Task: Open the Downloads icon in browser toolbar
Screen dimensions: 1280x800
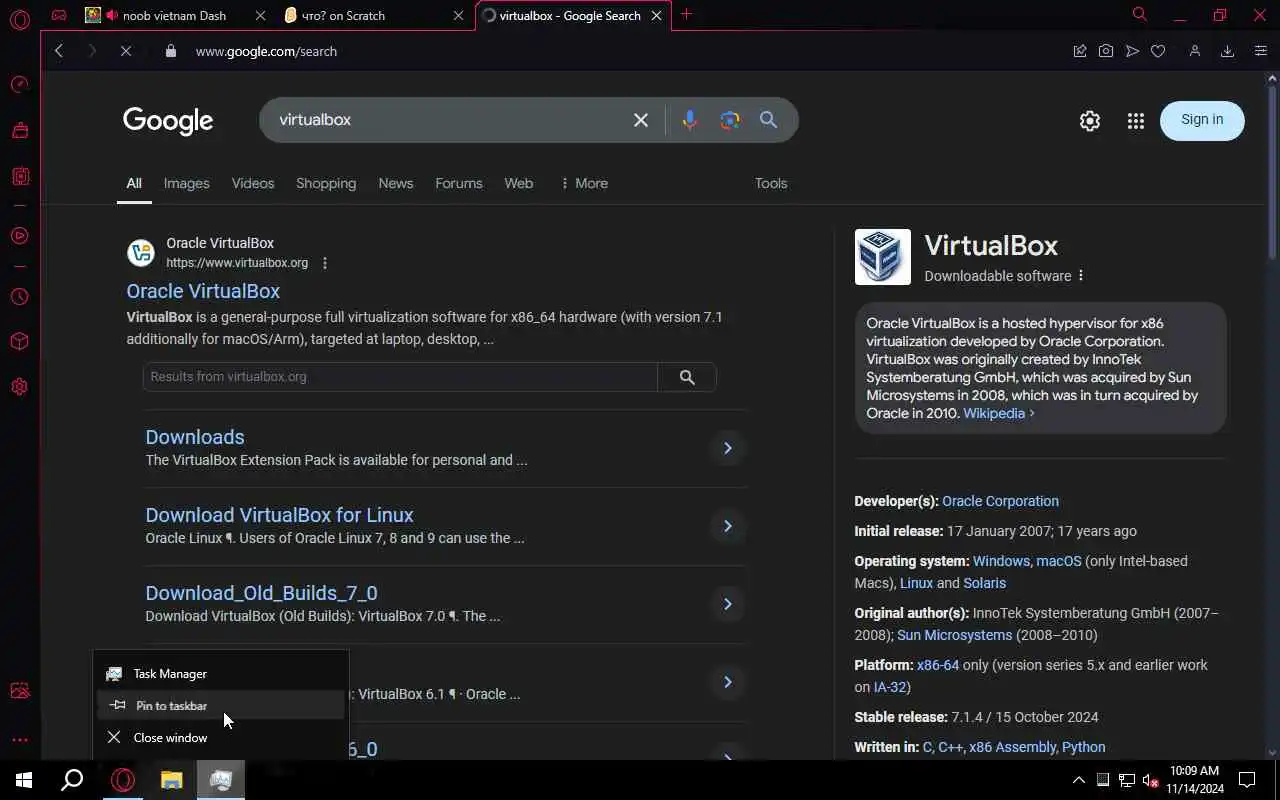Action: (1227, 51)
